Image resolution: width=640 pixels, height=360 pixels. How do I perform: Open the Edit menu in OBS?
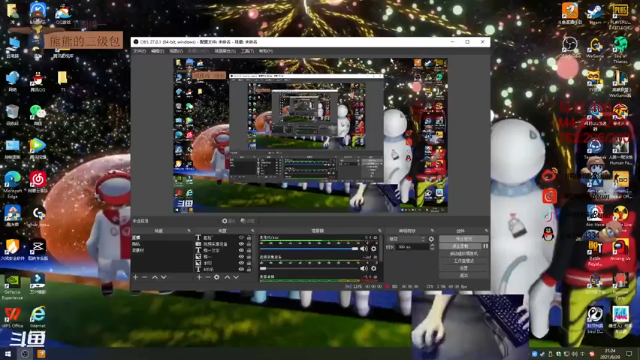158,51
